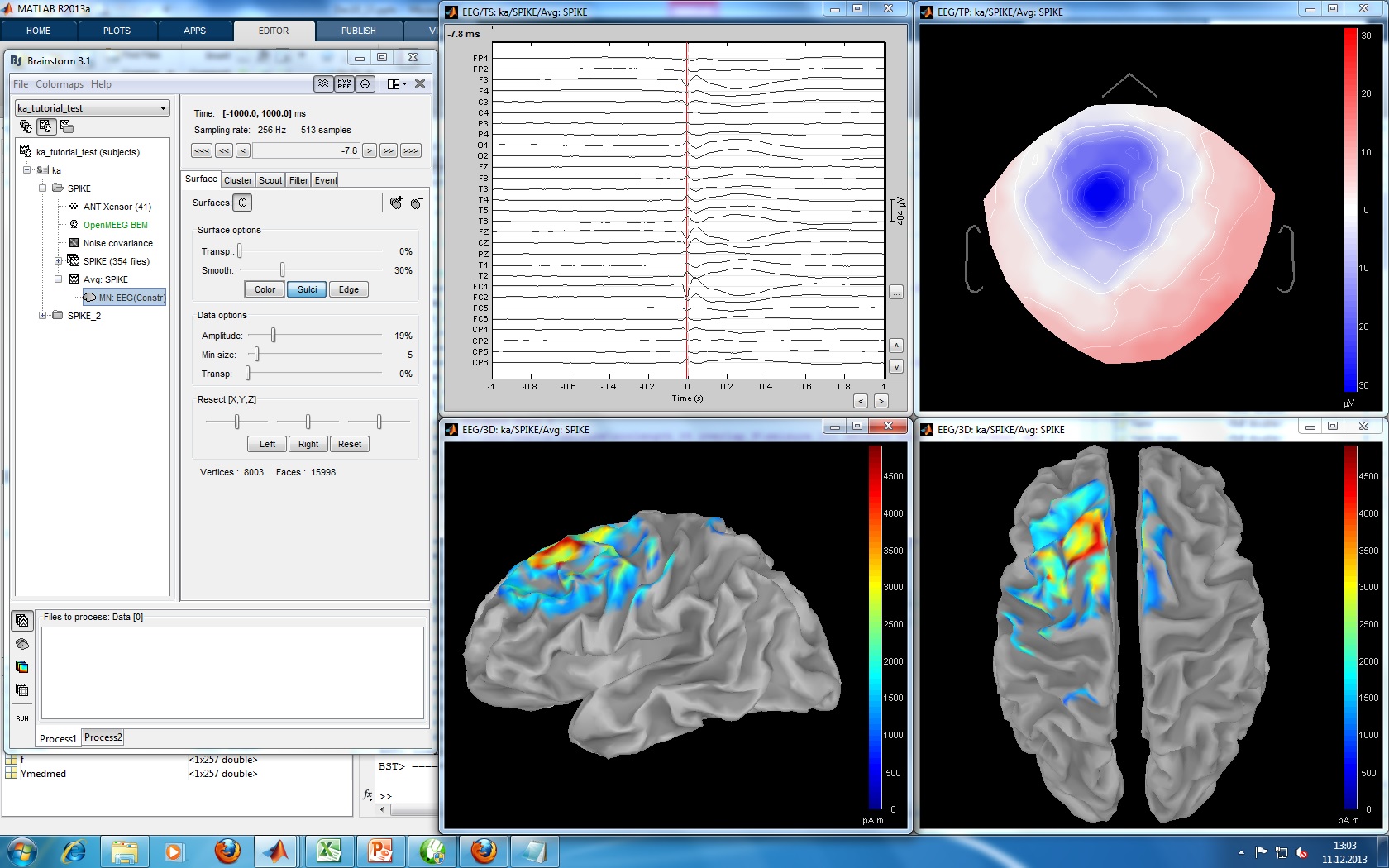Open the Colormaps menu
Viewport: 1389px width, 868px height.
click(x=60, y=84)
